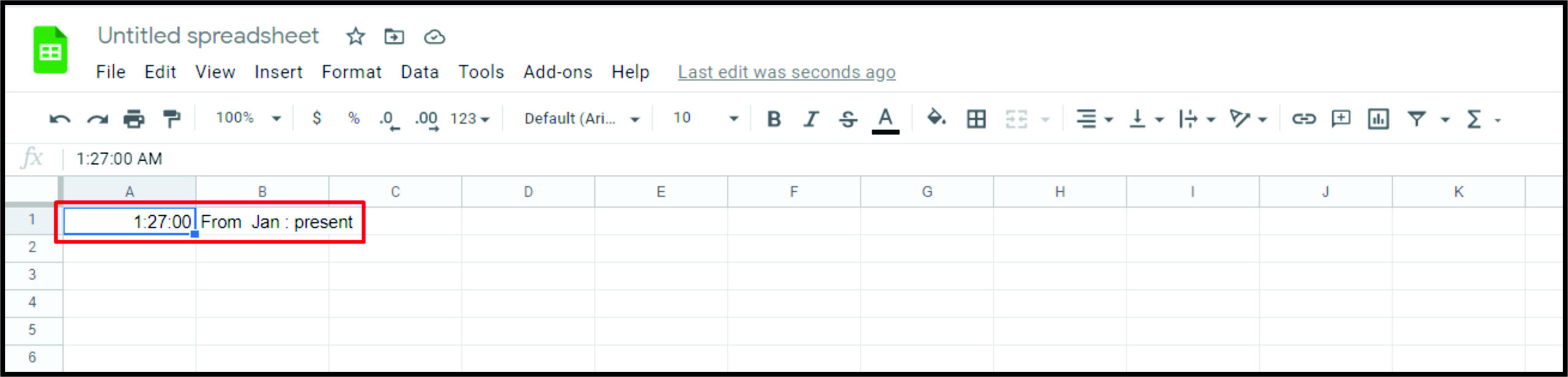This screenshot has width=1568, height=377.
Task: Select the paint format roller icon
Action: click(x=171, y=119)
